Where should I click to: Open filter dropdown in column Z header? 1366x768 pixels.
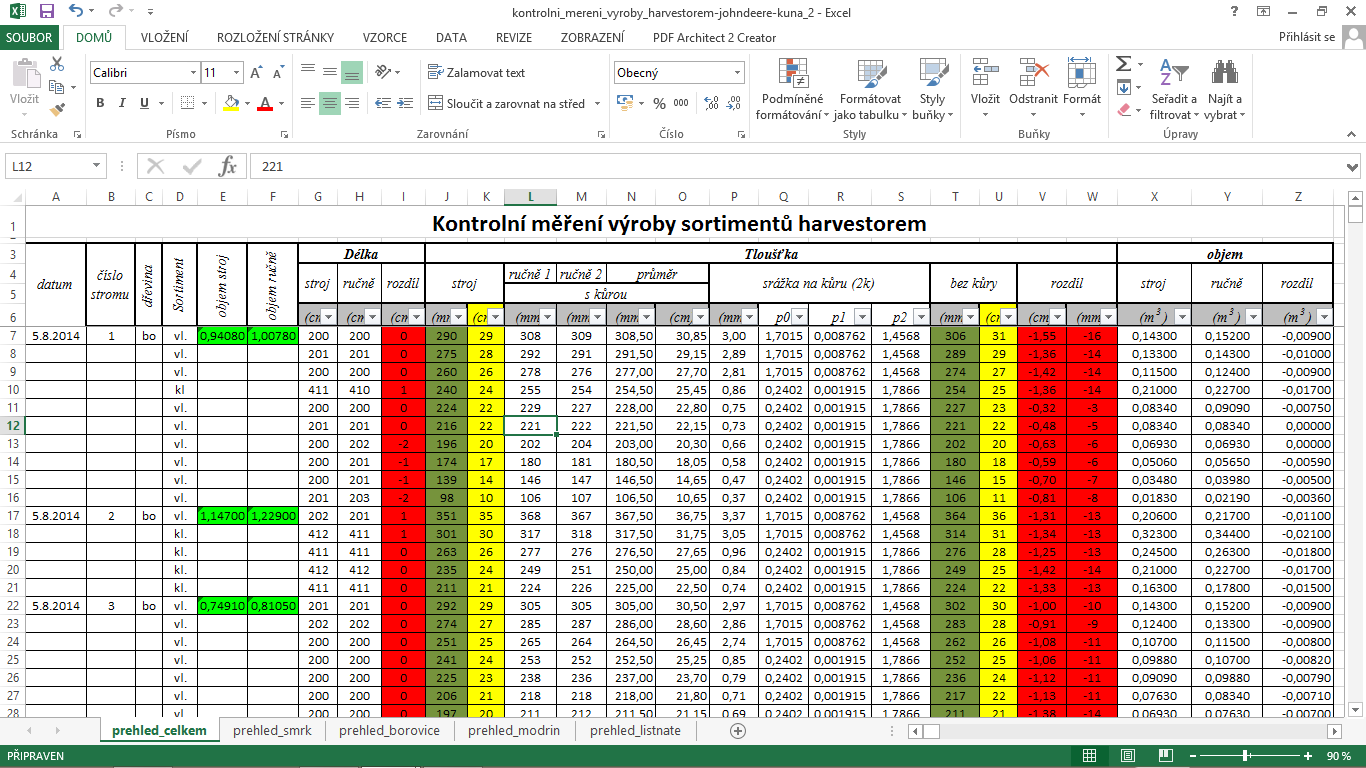(x=1324, y=316)
